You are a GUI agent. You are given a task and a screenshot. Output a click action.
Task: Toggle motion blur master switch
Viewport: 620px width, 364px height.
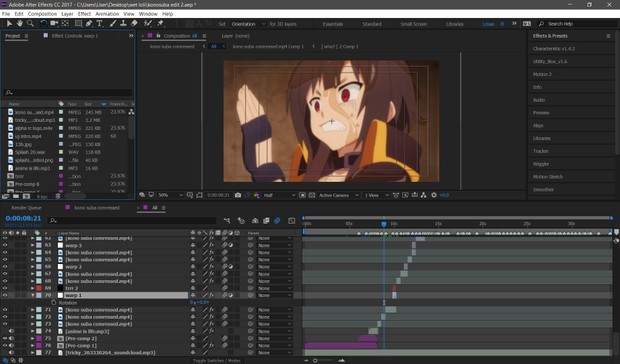(277, 221)
